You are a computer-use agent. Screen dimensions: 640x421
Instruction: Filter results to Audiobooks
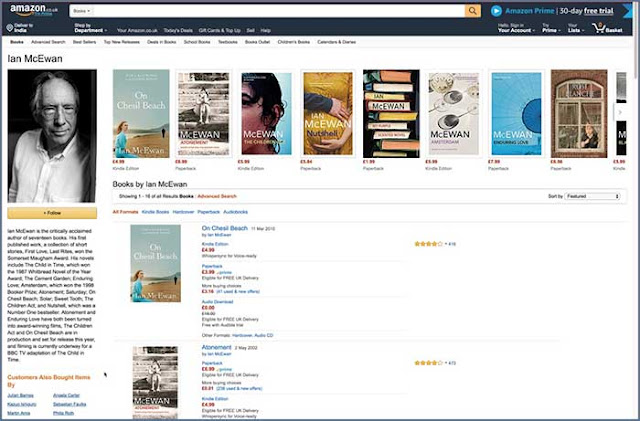pos(236,212)
